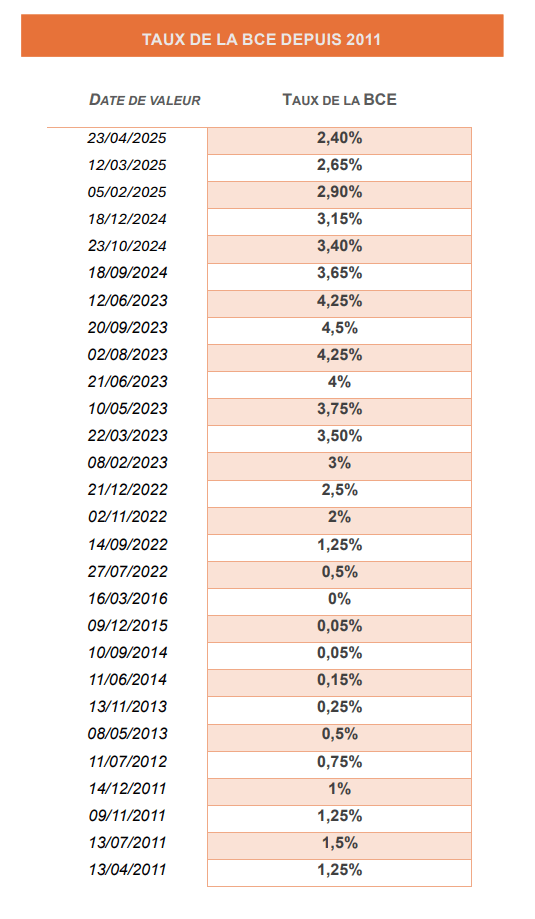Select the 3,65% rate cell
Viewport: 535px width, 919px height.
click(x=339, y=277)
